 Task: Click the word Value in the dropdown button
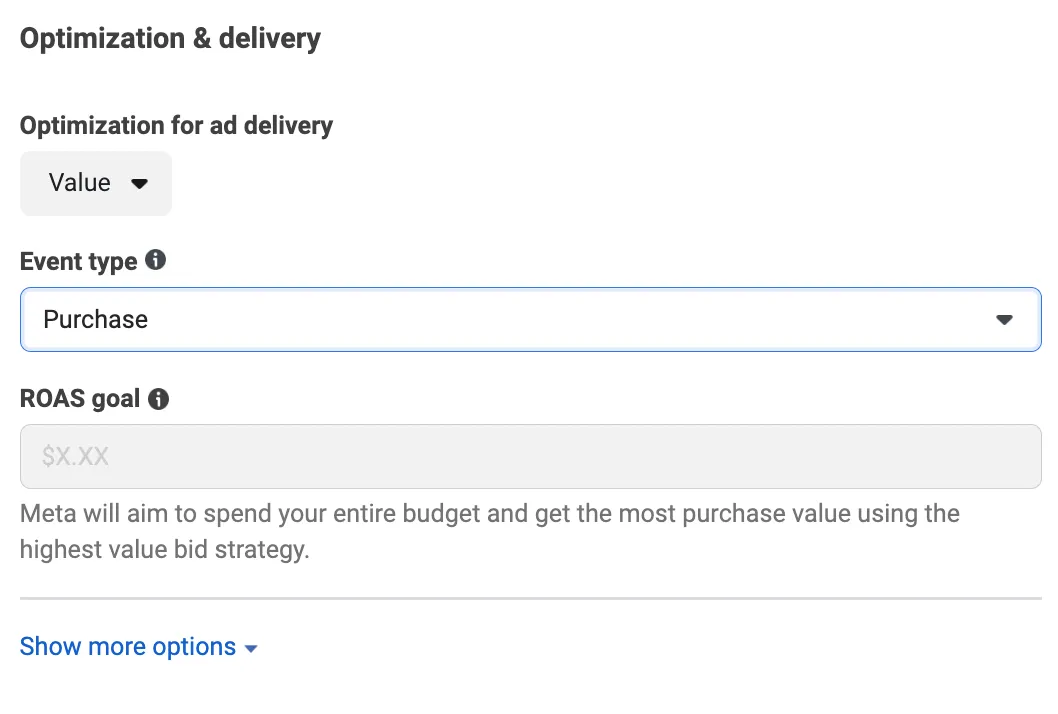(80, 183)
